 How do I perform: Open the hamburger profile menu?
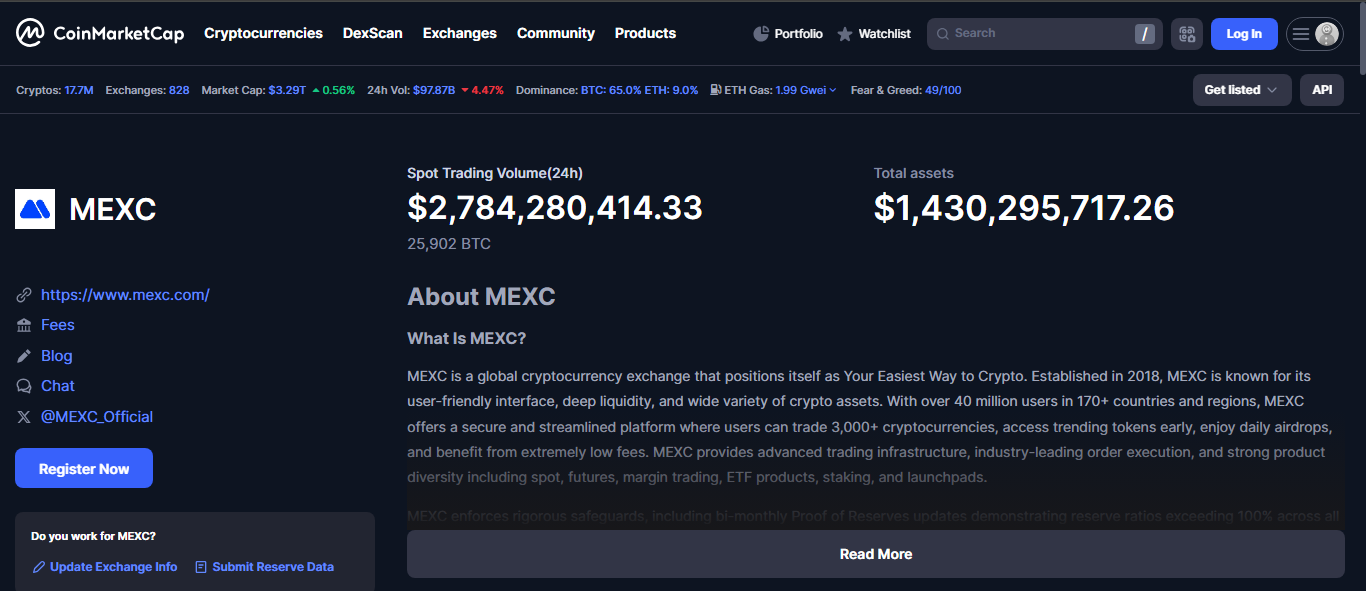[x=1300, y=34]
